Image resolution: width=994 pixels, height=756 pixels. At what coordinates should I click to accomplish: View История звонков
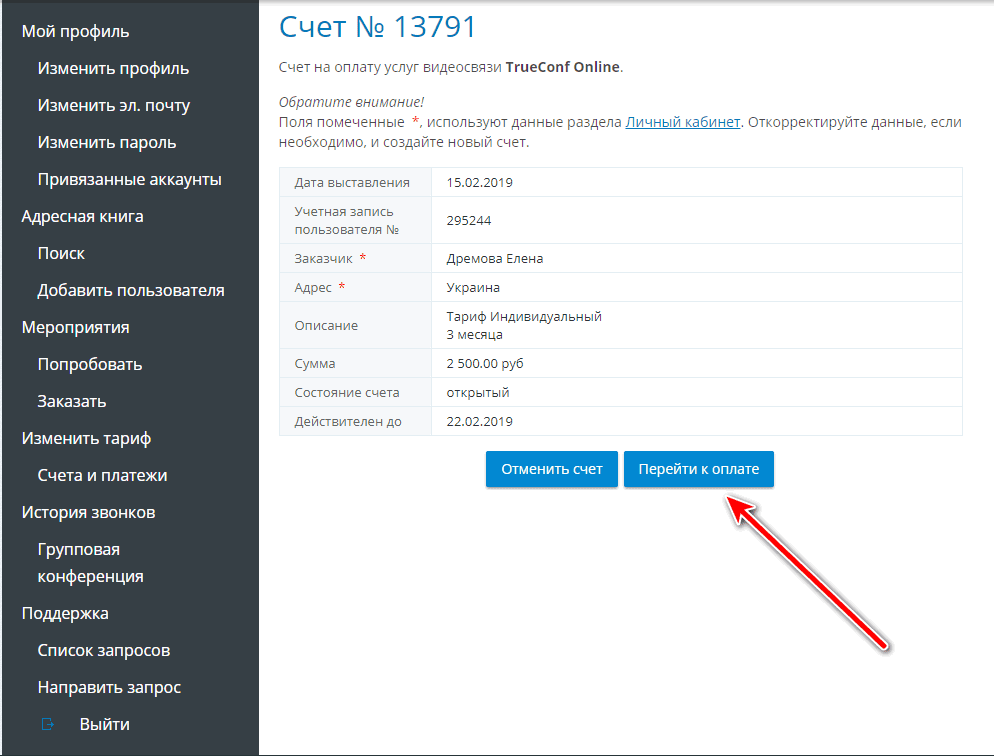88,512
